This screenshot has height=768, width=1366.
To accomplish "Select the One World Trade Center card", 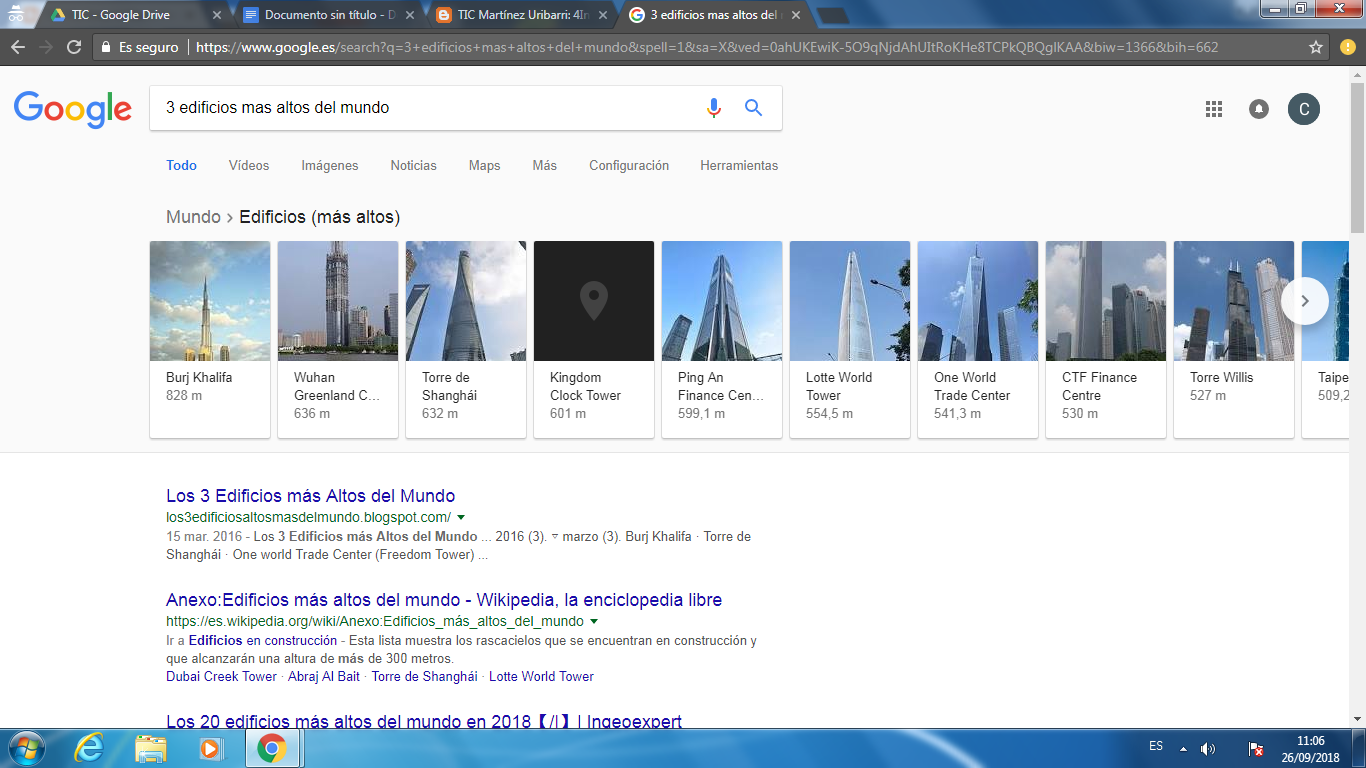I will [978, 339].
